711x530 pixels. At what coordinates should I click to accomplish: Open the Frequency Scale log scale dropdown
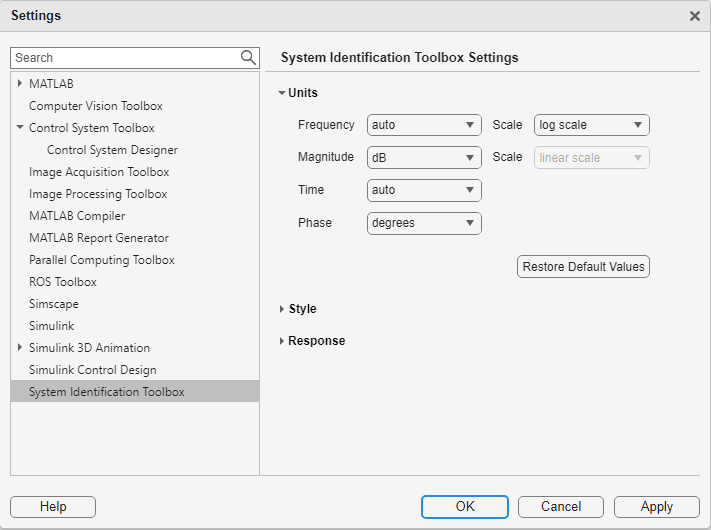591,125
